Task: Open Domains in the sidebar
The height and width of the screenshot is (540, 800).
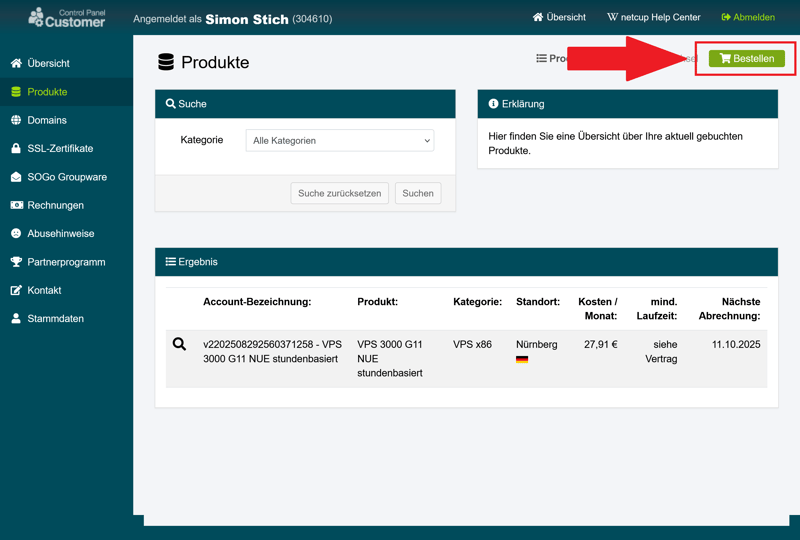Action: 46,120
